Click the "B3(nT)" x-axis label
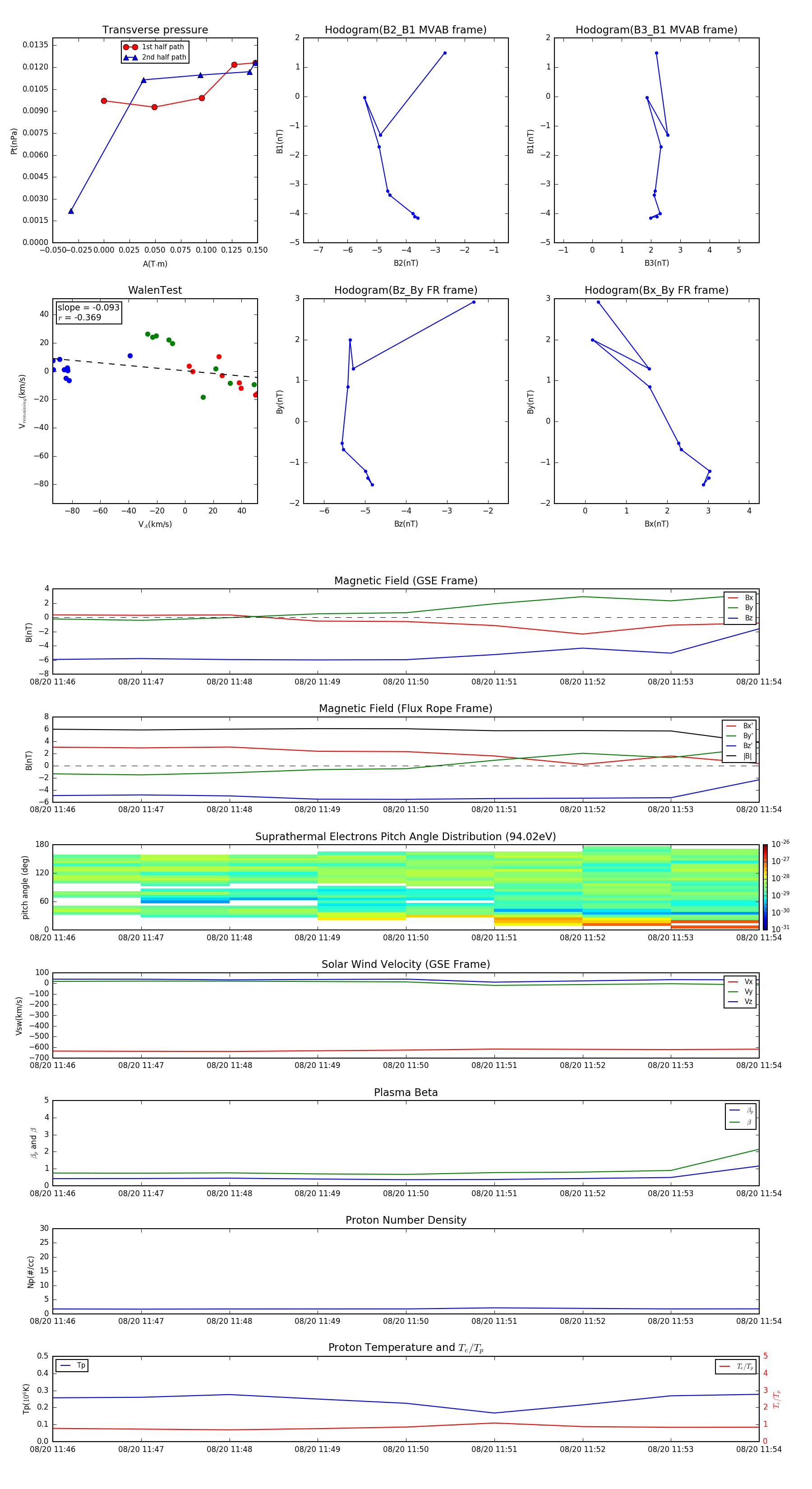Viewport: 812px width, 1489px height. coord(656,263)
